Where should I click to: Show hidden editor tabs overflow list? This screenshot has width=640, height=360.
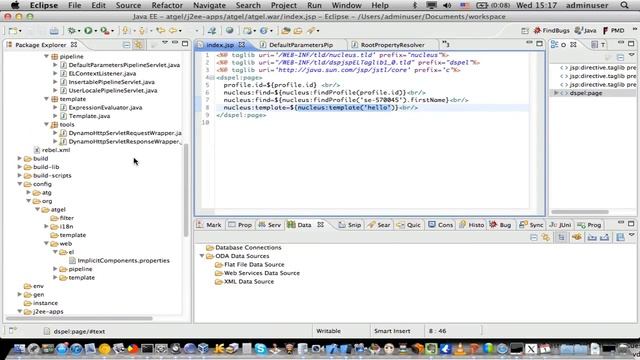(x=446, y=44)
